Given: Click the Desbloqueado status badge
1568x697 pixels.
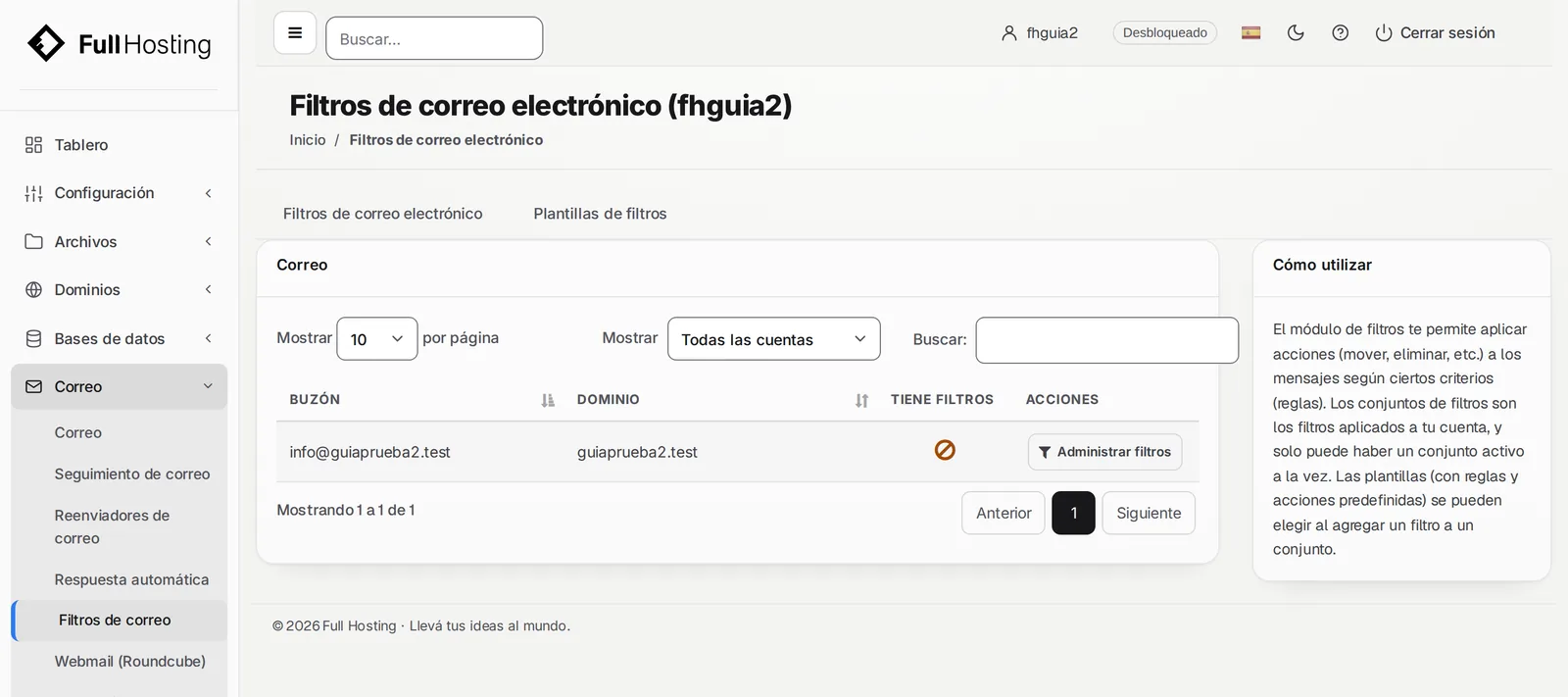Looking at the screenshot, I should click(x=1165, y=33).
